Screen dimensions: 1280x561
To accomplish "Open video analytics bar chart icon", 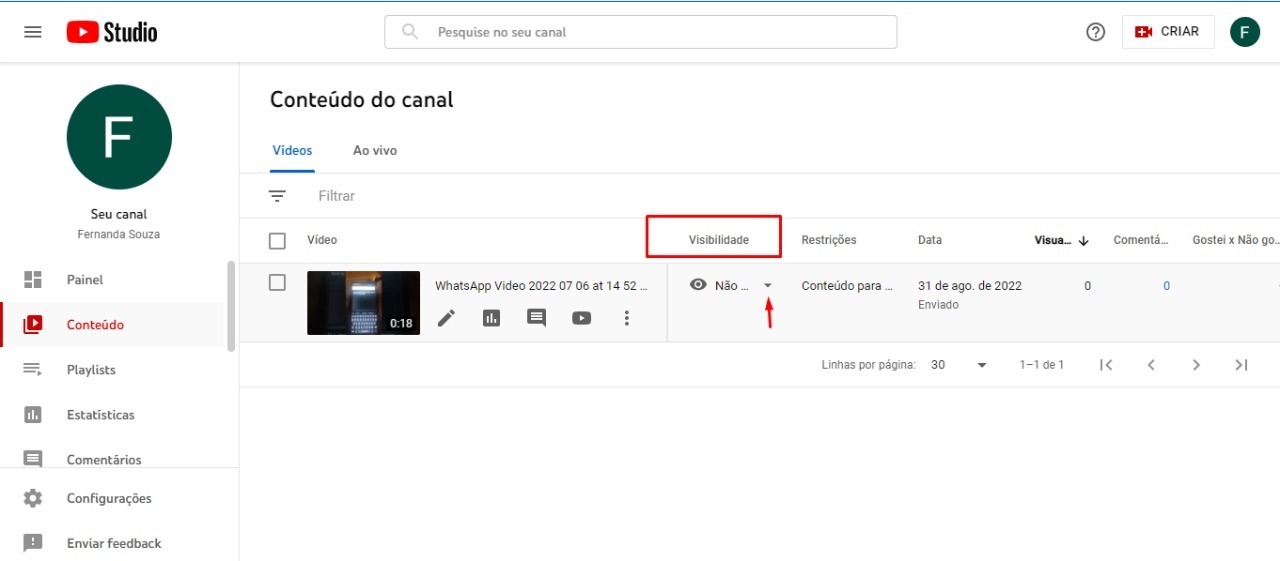I will point(491,318).
